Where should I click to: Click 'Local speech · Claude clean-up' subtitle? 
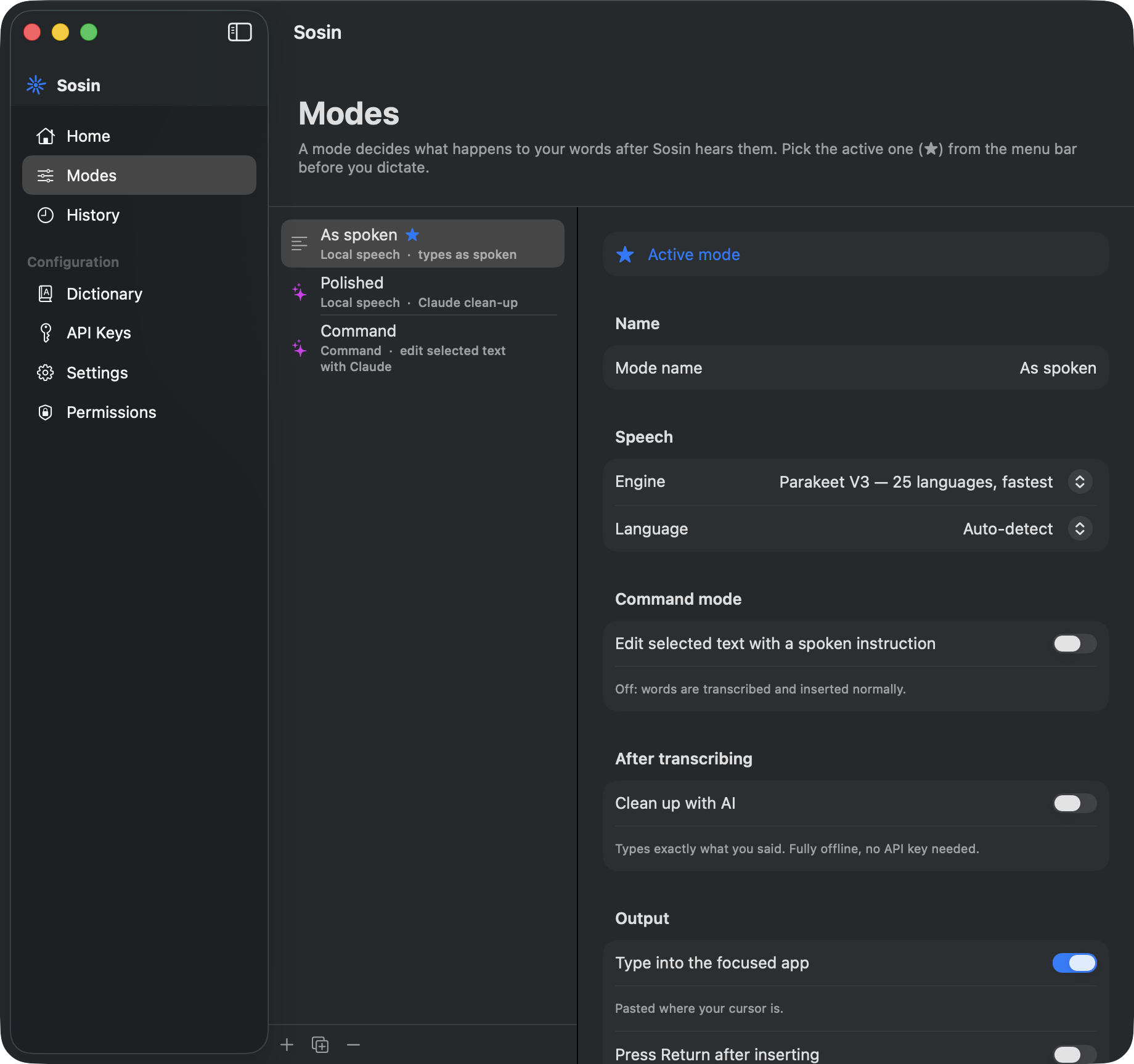(419, 303)
